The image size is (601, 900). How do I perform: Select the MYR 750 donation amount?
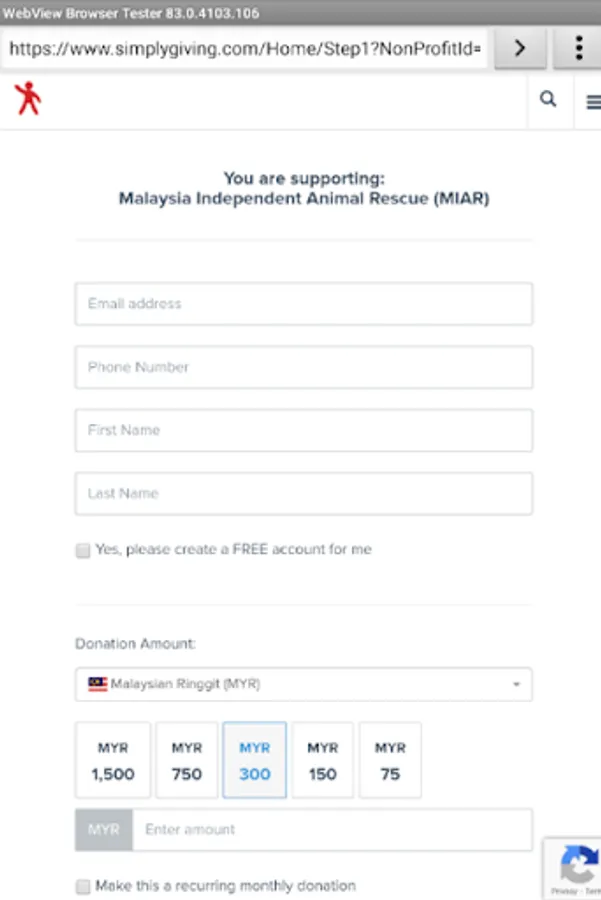click(187, 760)
